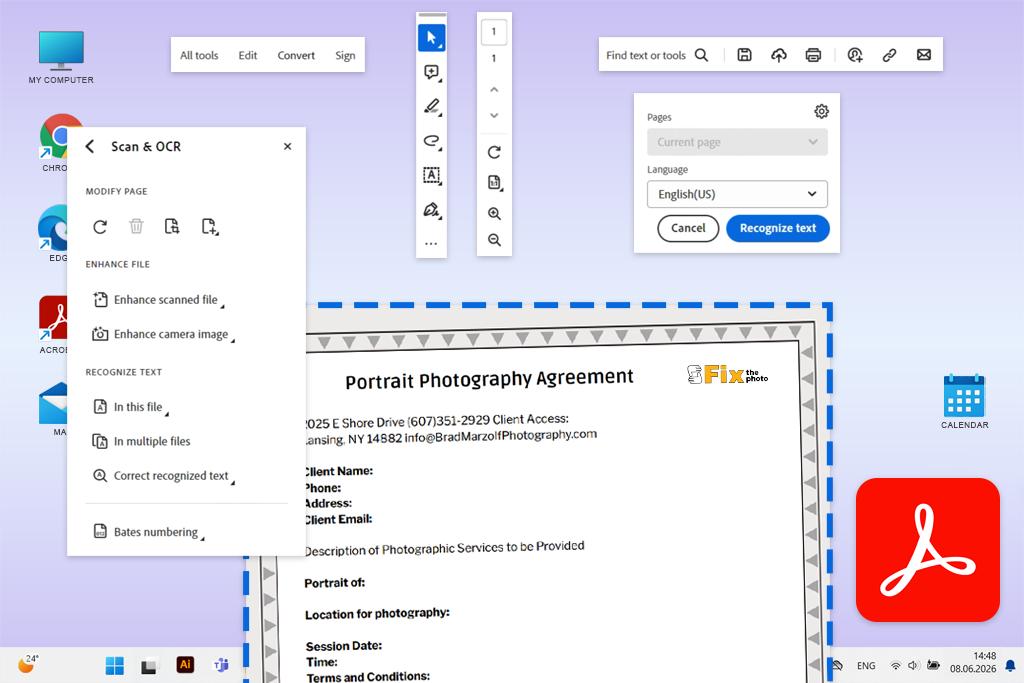Select the highlighter pen tool

431,106
